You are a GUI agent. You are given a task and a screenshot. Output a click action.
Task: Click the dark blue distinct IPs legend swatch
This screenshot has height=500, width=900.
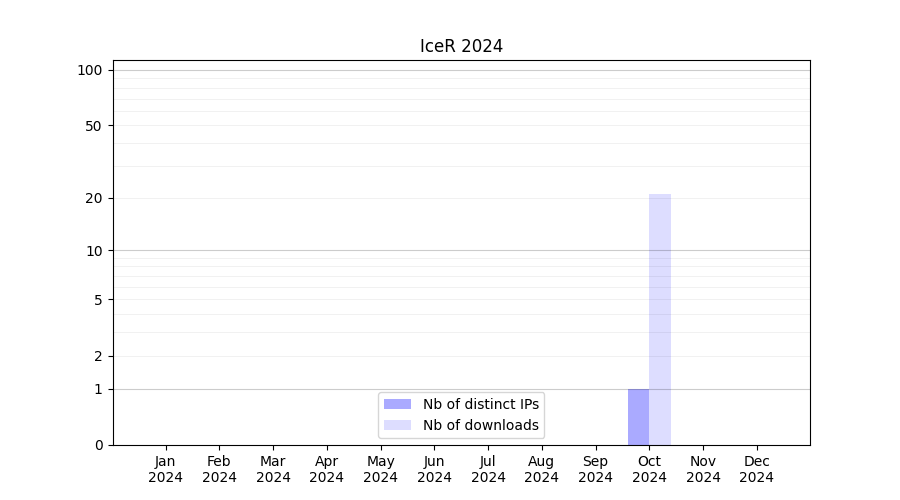coord(397,404)
